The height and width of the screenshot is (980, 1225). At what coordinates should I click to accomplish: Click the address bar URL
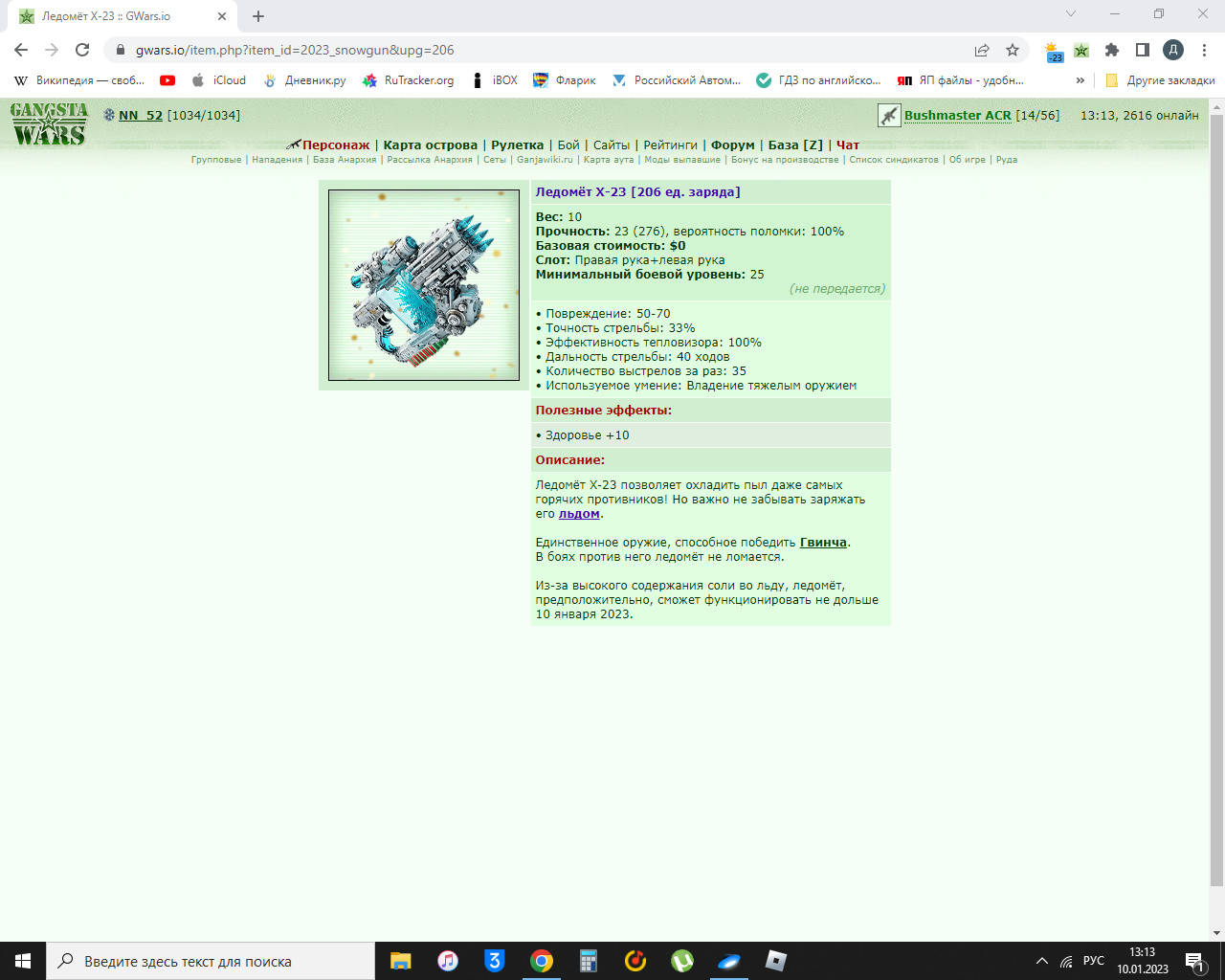[295, 50]
